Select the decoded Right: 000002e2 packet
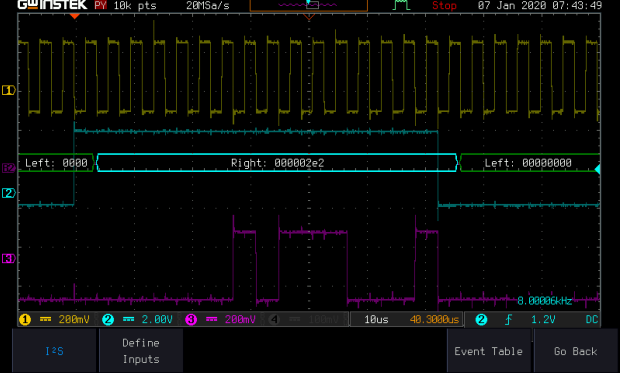The image size is (620, 373). click(x=277, y=163)
